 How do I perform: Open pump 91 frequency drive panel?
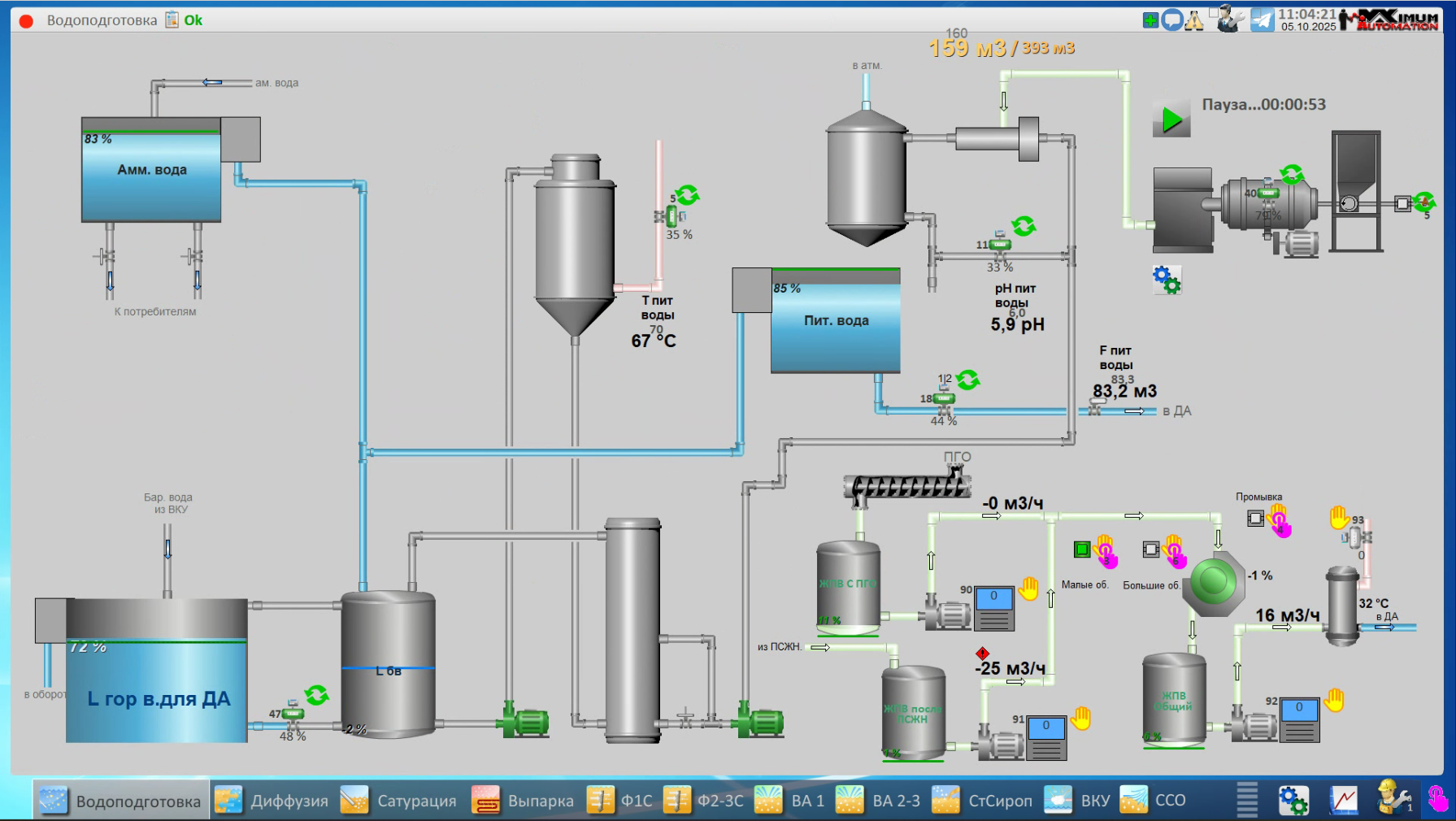1045,737
